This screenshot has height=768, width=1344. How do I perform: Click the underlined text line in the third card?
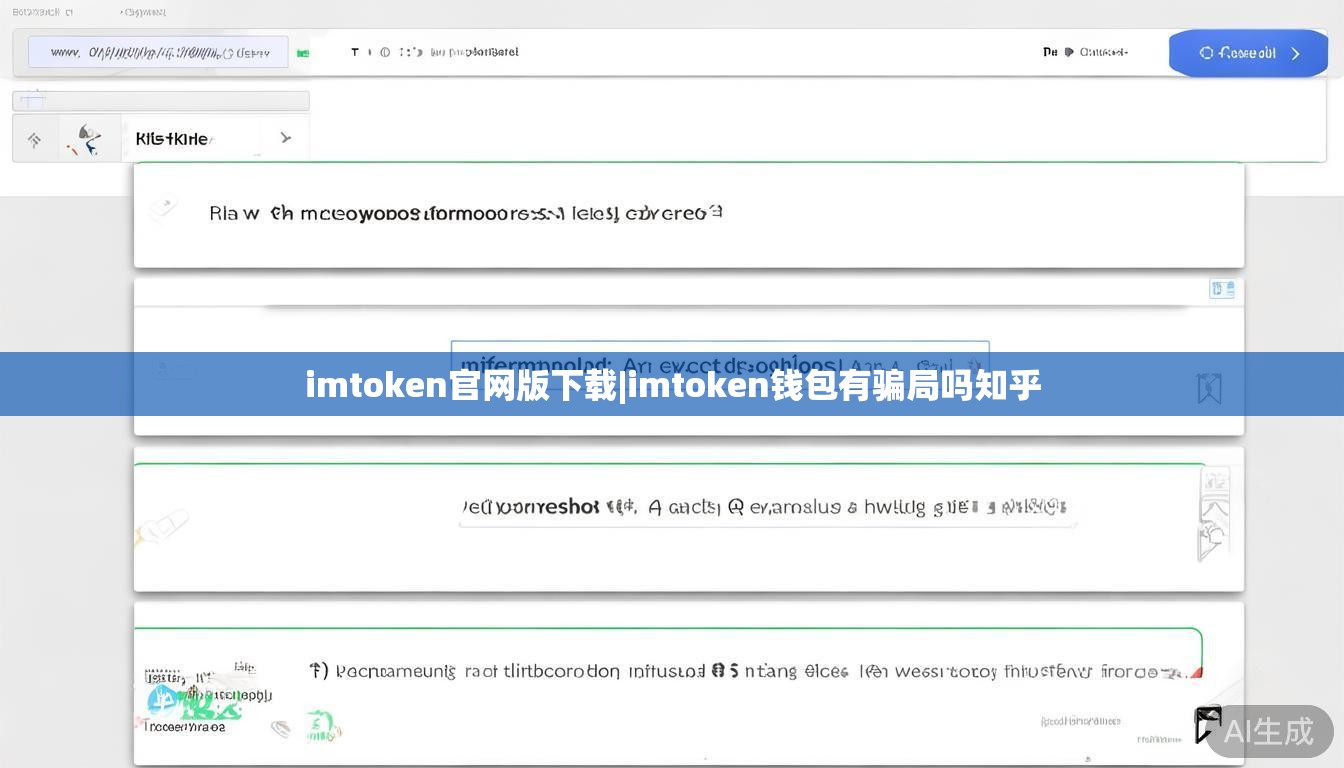764,508
